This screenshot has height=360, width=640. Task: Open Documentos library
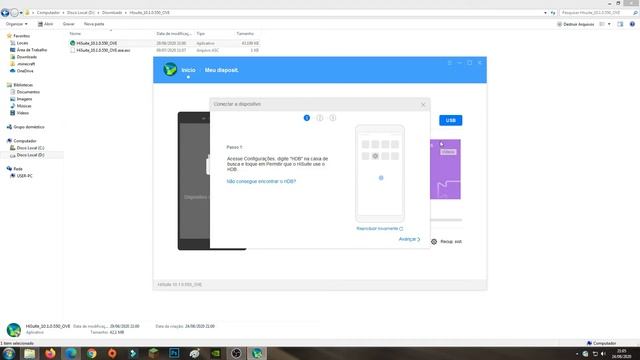[28, 92]
